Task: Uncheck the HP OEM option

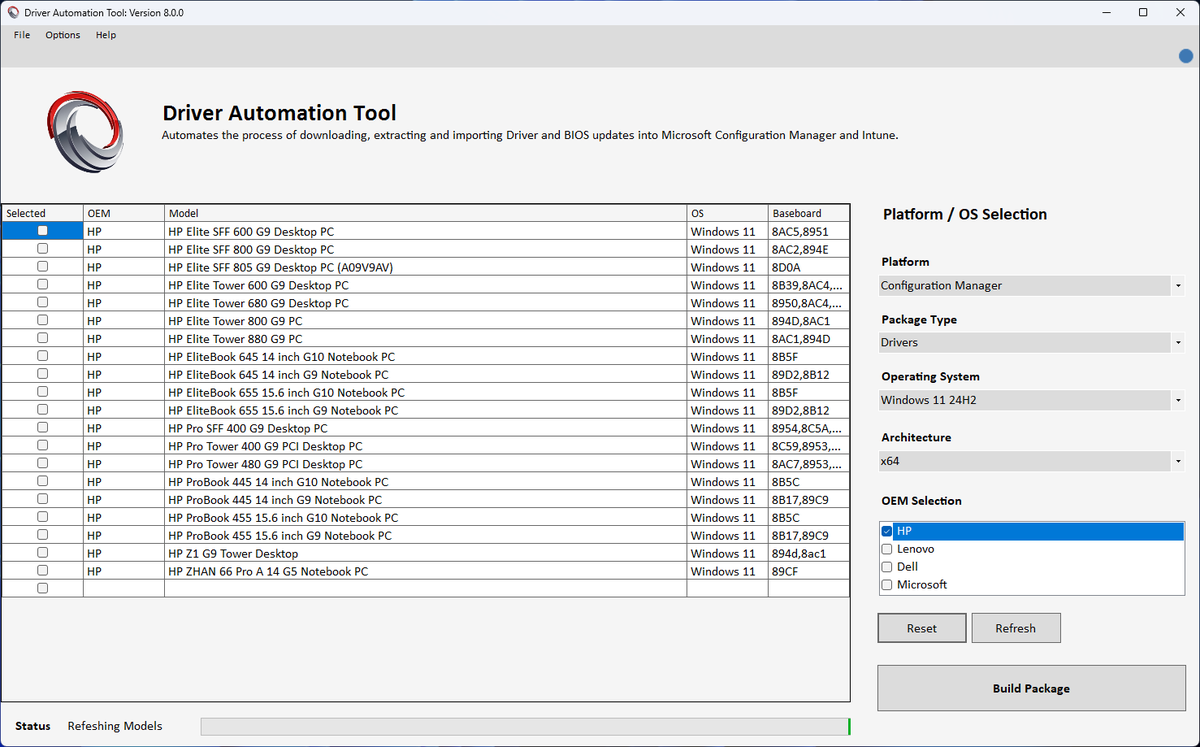Action: pyautogui.click(x=887, y=531)
